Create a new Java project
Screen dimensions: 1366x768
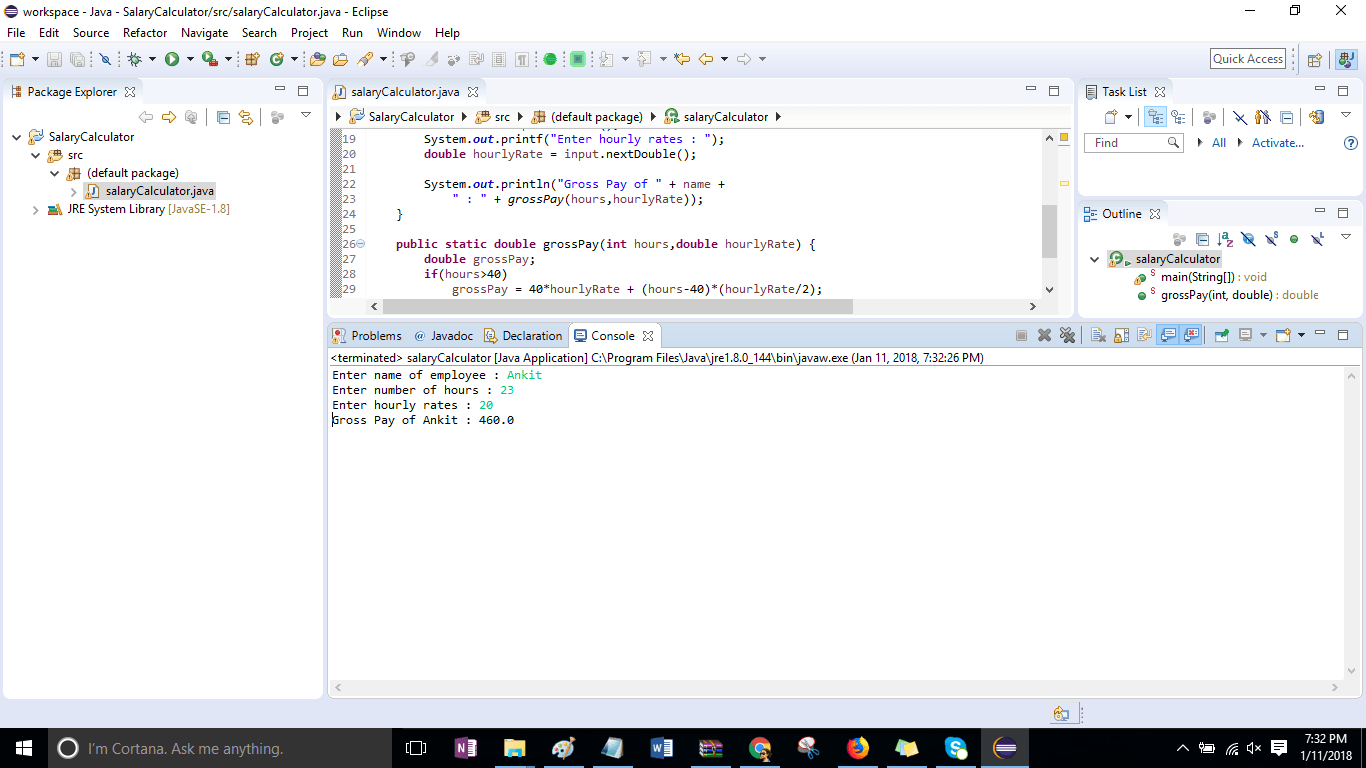coord(16,58)
